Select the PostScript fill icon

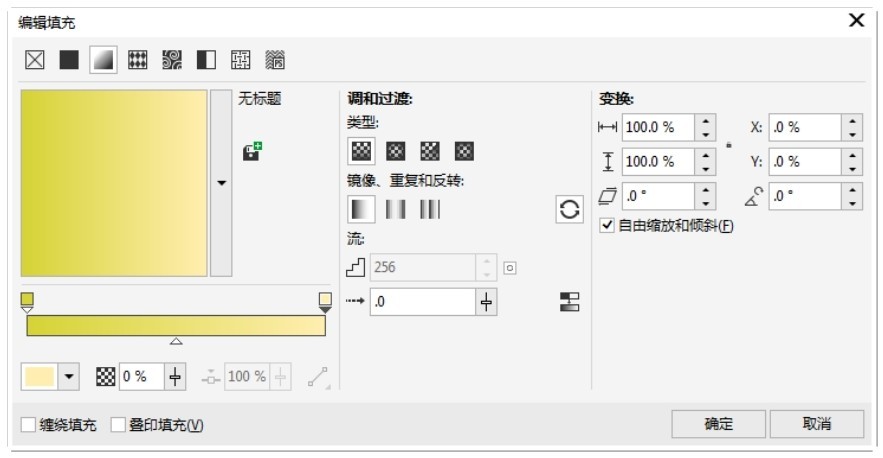[275, 59]
